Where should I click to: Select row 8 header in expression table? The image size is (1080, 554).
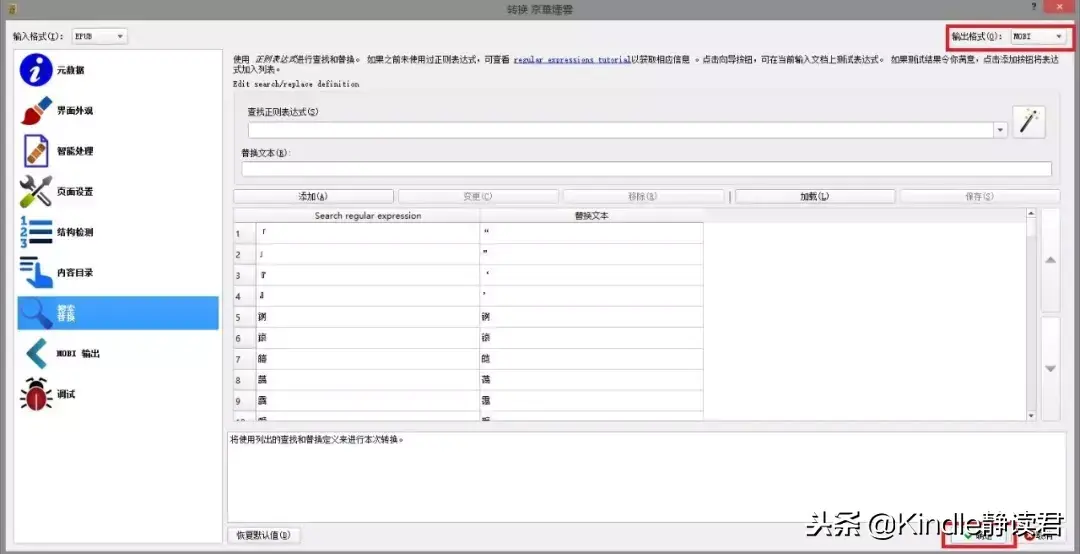245,380
